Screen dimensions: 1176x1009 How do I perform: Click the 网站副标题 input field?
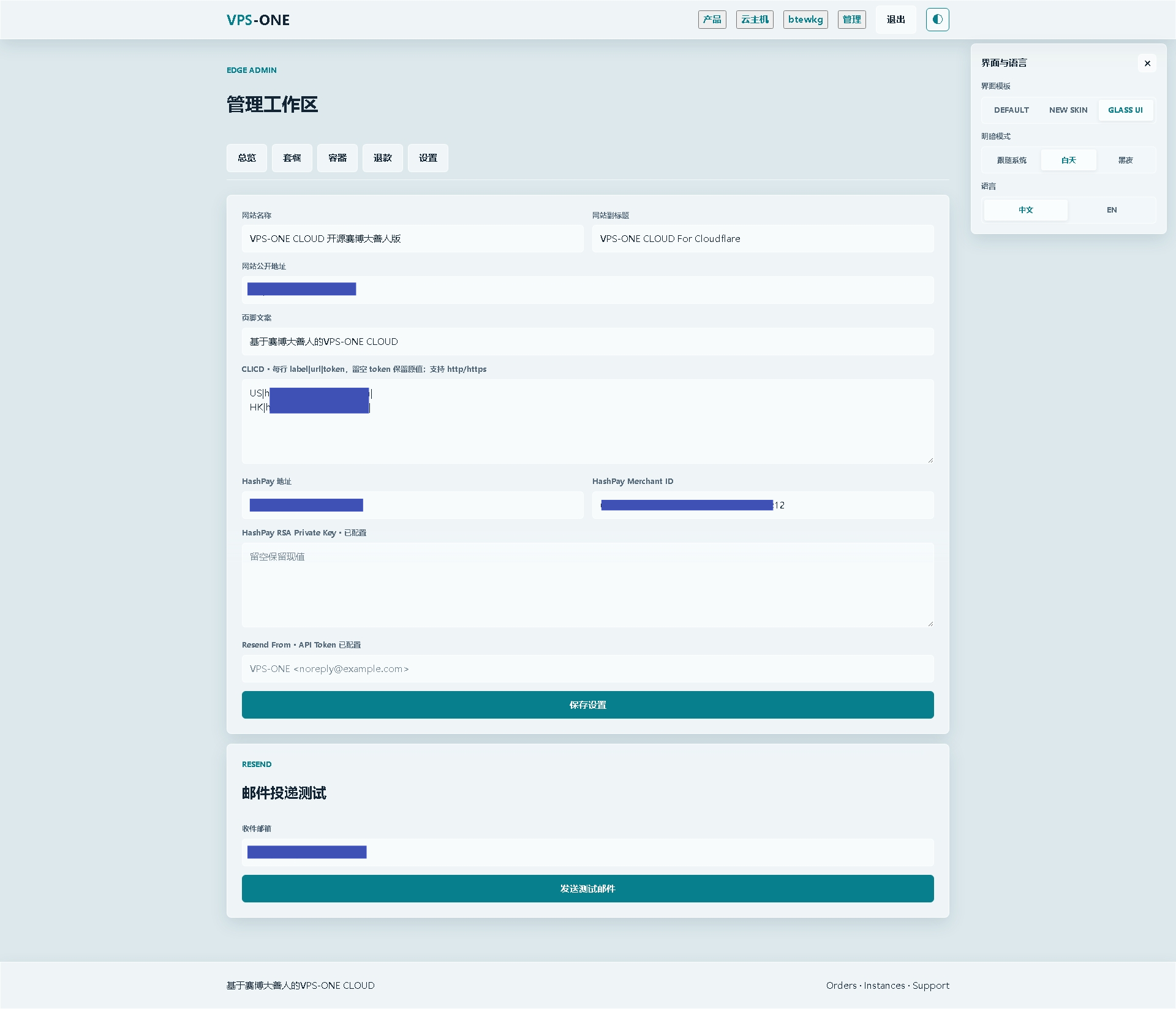763,238
